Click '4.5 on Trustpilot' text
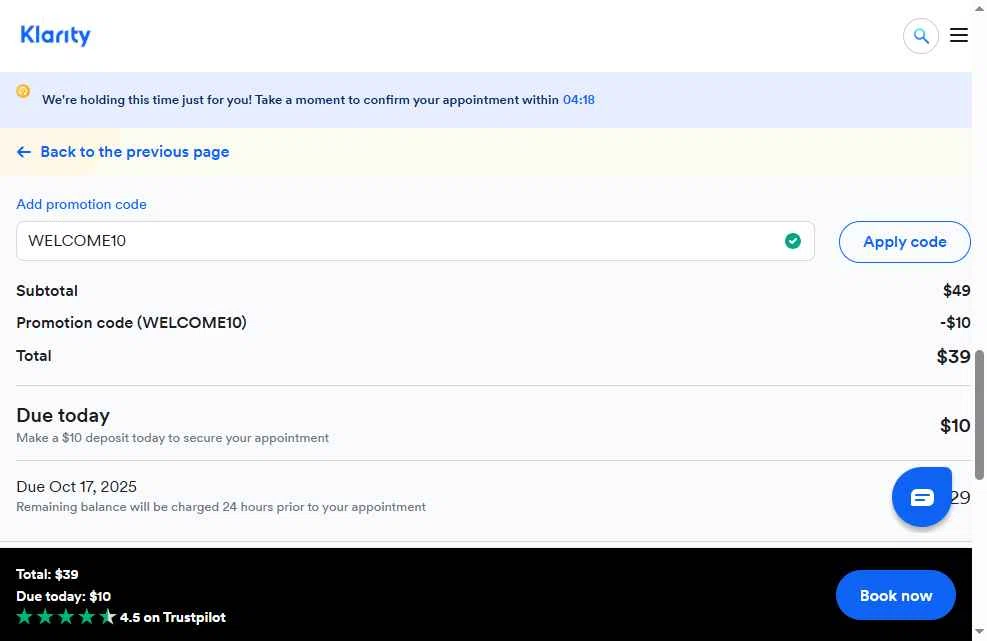This screenshot has height=641, width=987. (172, 617)
